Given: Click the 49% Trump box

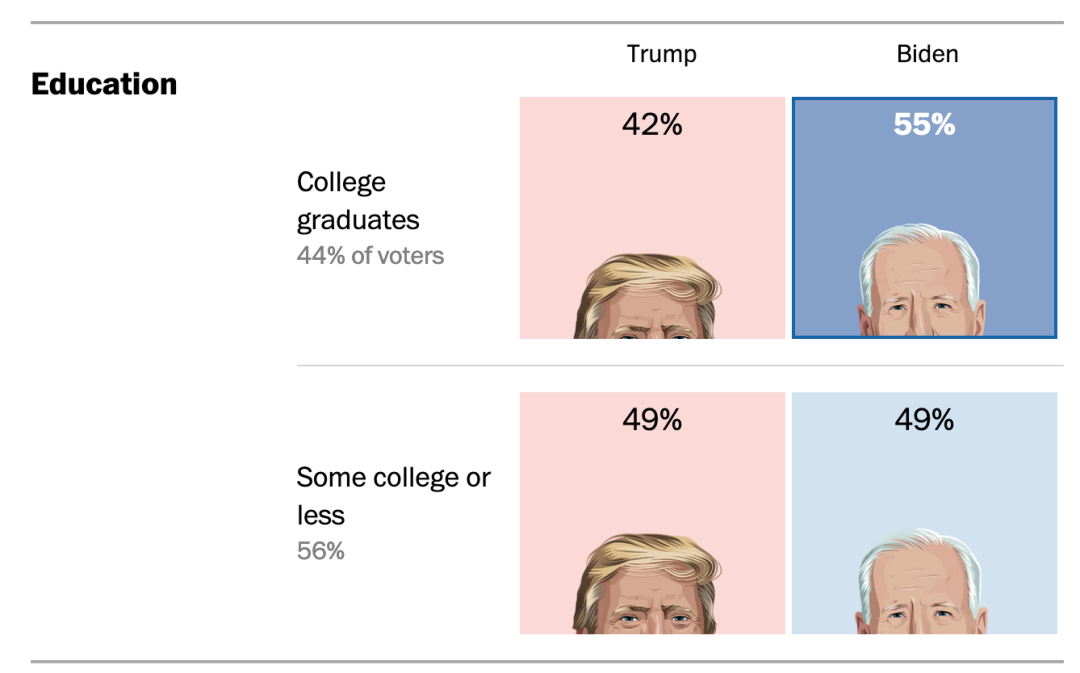Looking at the screenshot, I should click(652, 513).
